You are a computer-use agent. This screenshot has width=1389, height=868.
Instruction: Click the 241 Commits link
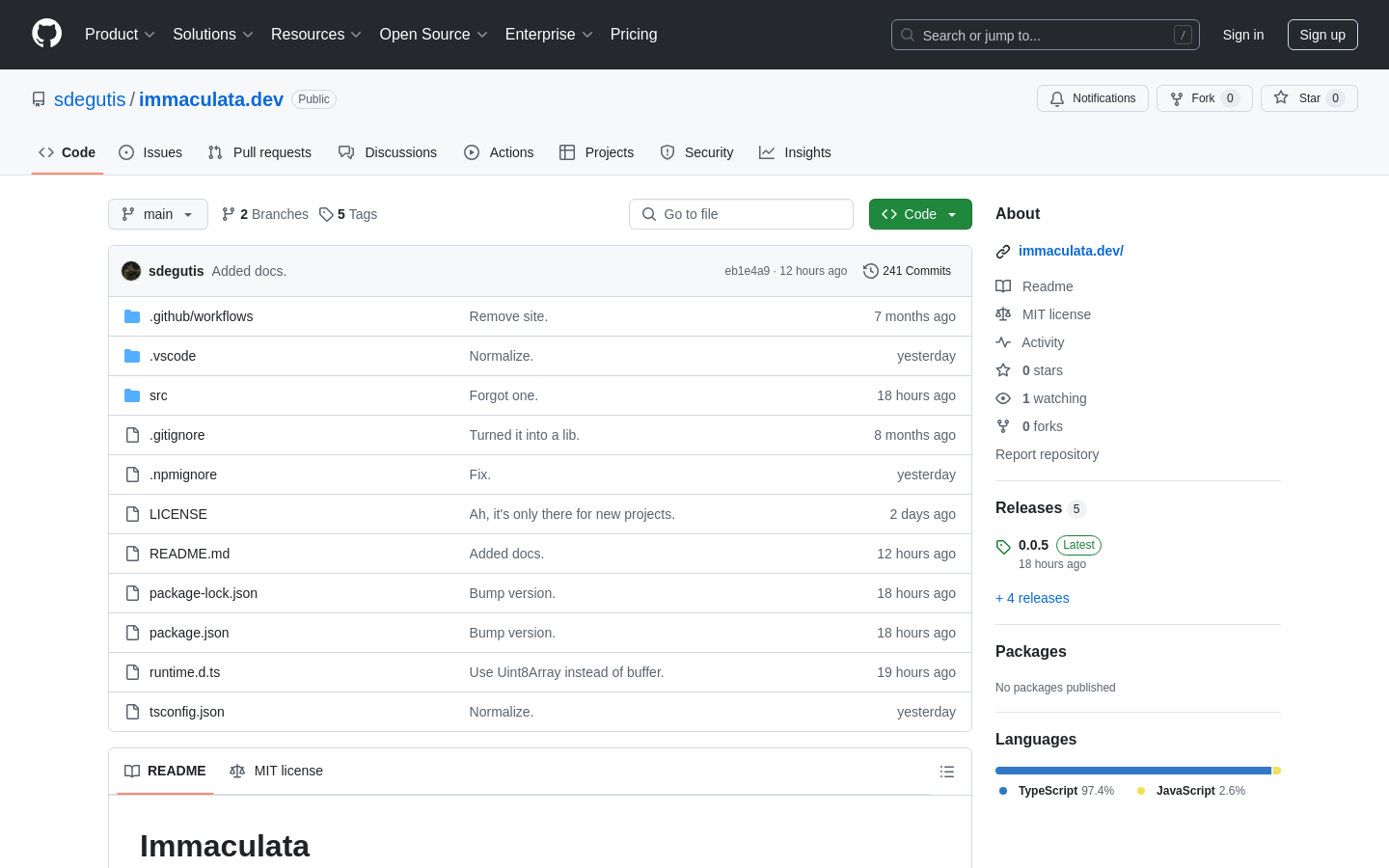click(x=907, y=271)
